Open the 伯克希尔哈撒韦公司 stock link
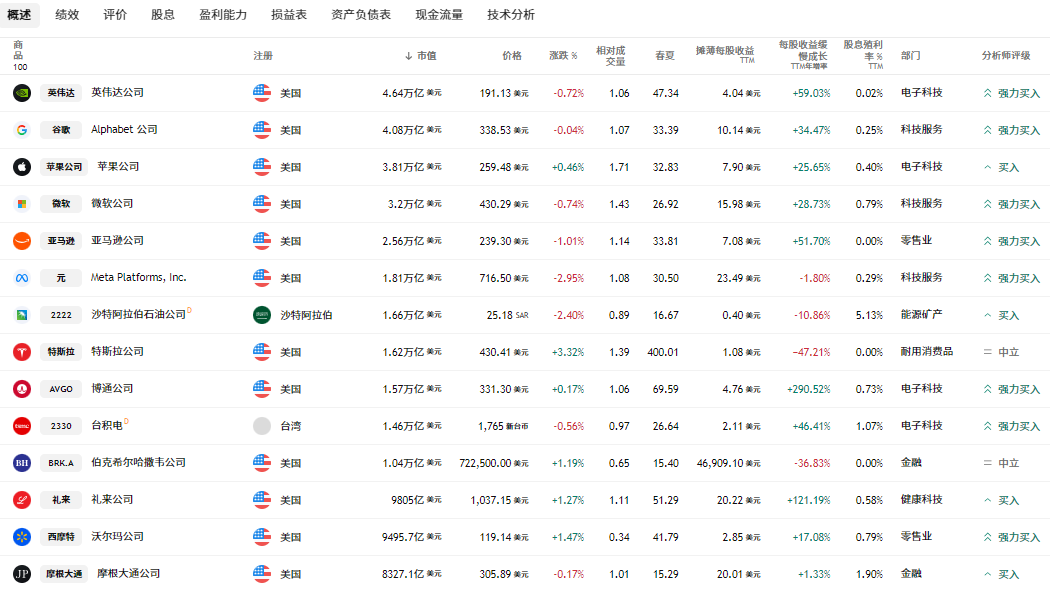This screenshot has height=589, width=1056. [138, 463]
